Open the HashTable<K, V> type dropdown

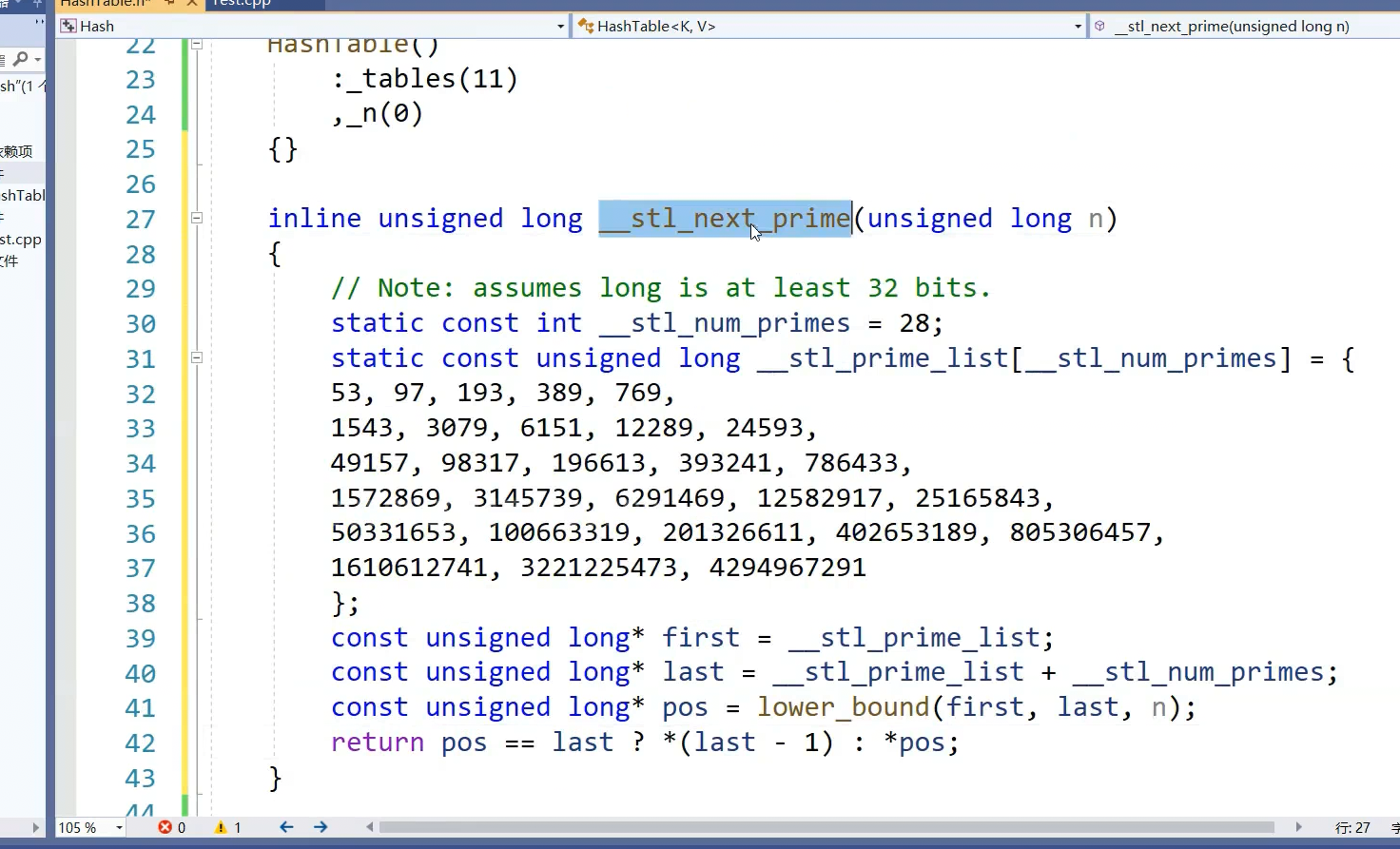(x=1078, y=27)
